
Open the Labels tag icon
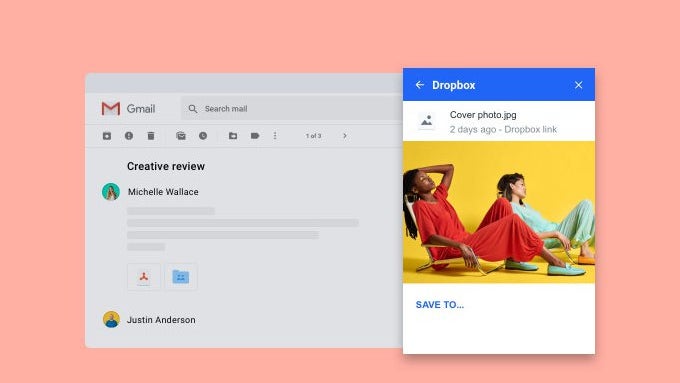coord(255,136)
